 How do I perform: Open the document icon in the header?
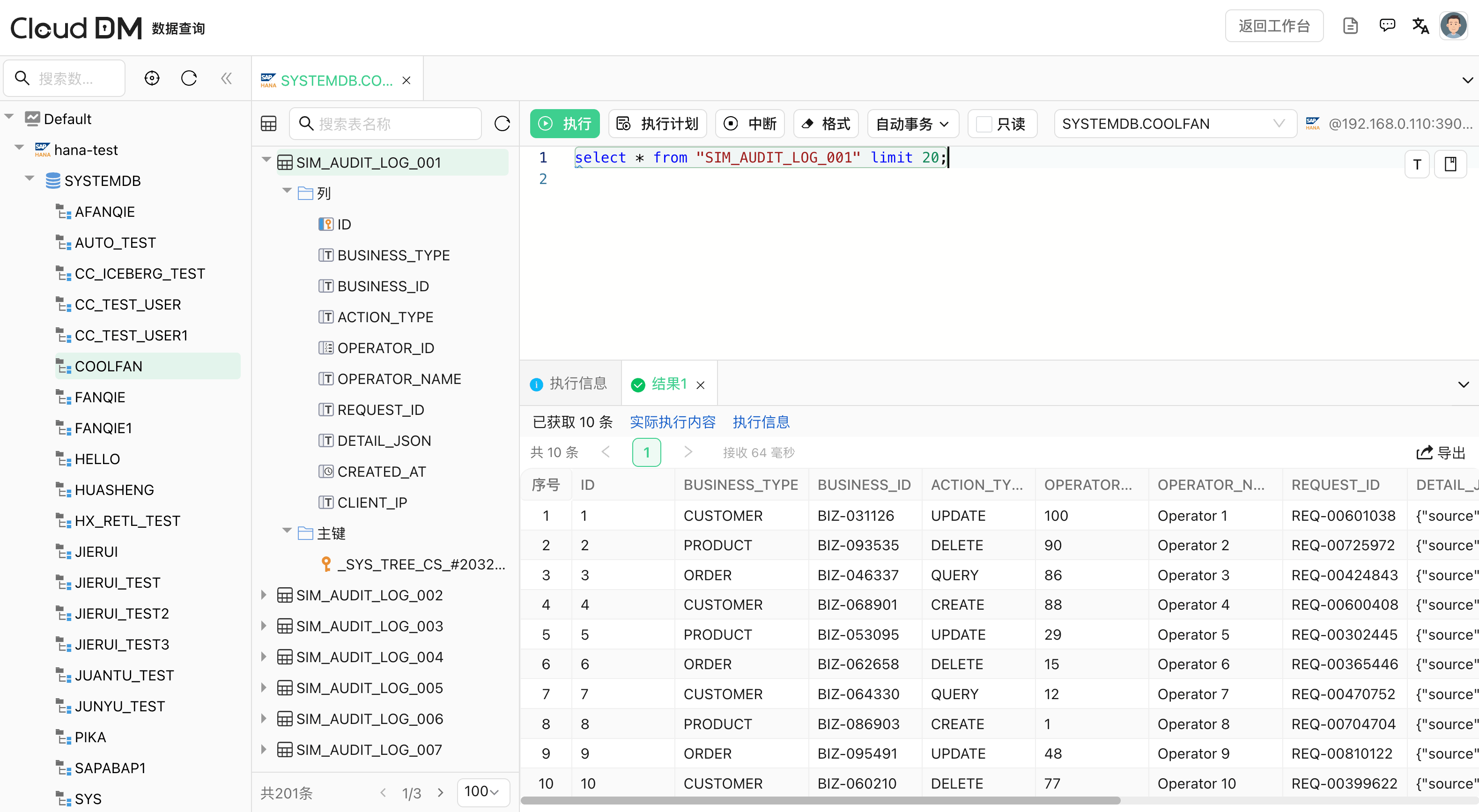[x=1350, y=26]
